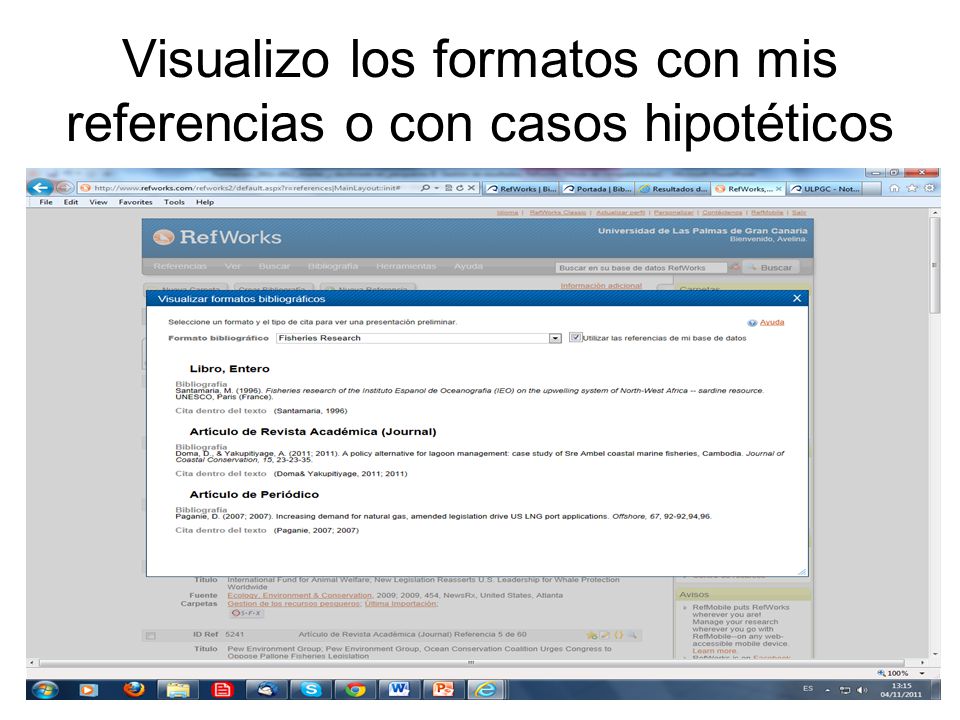The height and width of the screenshot is (720, 960).
Task: Open the Tools menu
Action: [174, 202]
